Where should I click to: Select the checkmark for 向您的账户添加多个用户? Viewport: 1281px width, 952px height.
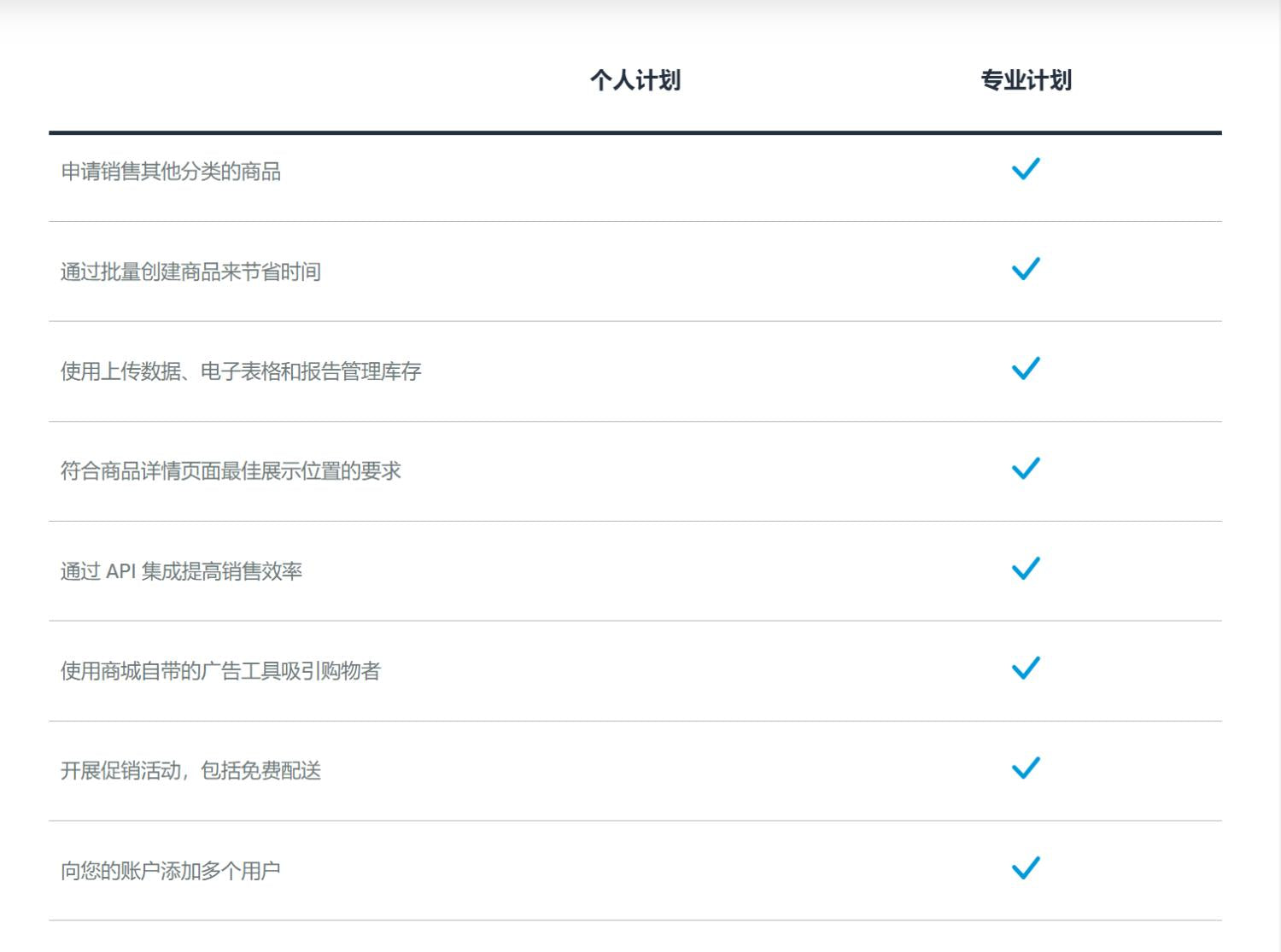1027,867
